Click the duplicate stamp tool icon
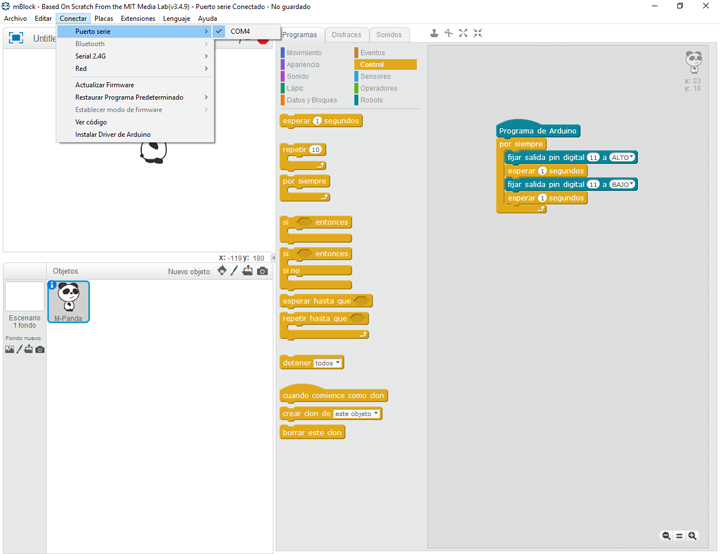This screenshot has height=554, width=720. coord(434,33)
